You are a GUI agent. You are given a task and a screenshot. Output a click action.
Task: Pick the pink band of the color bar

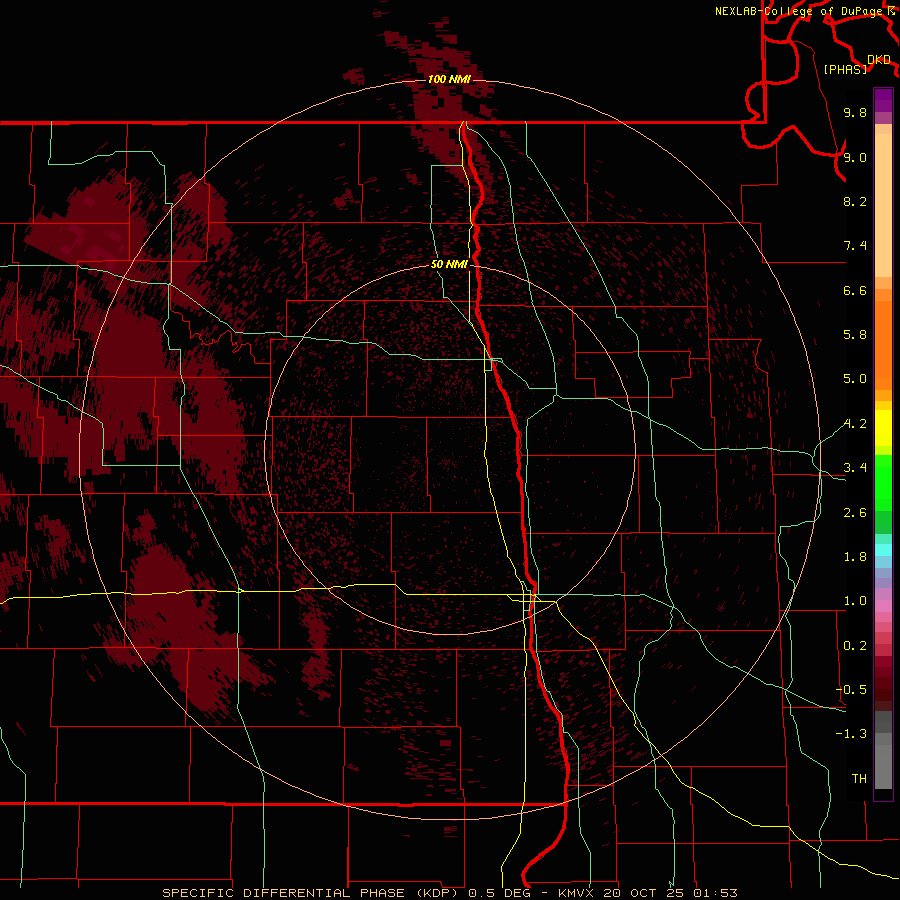click(883, 606)
